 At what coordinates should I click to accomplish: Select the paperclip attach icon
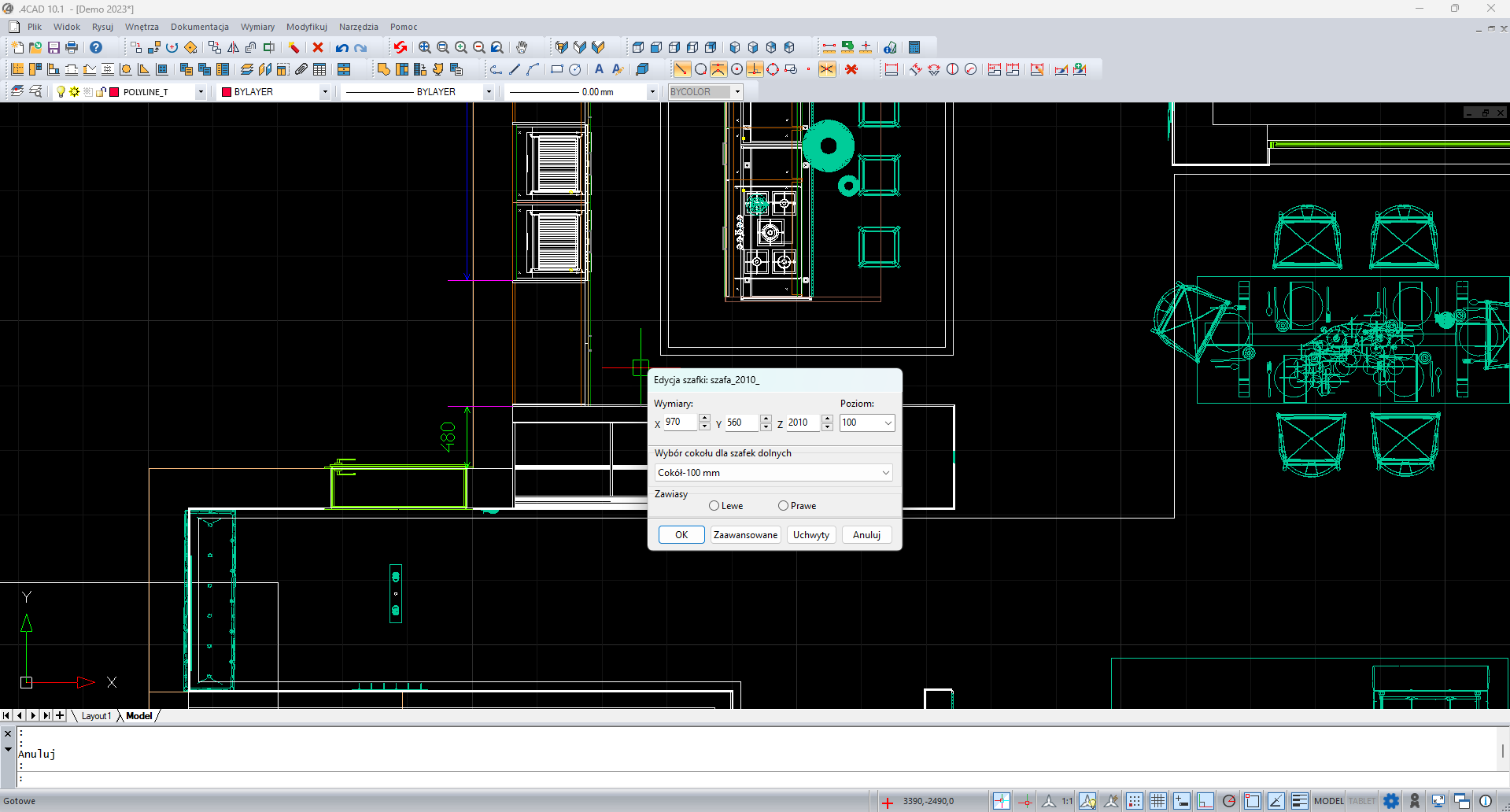pyautogui.click(x=301, y=69)
